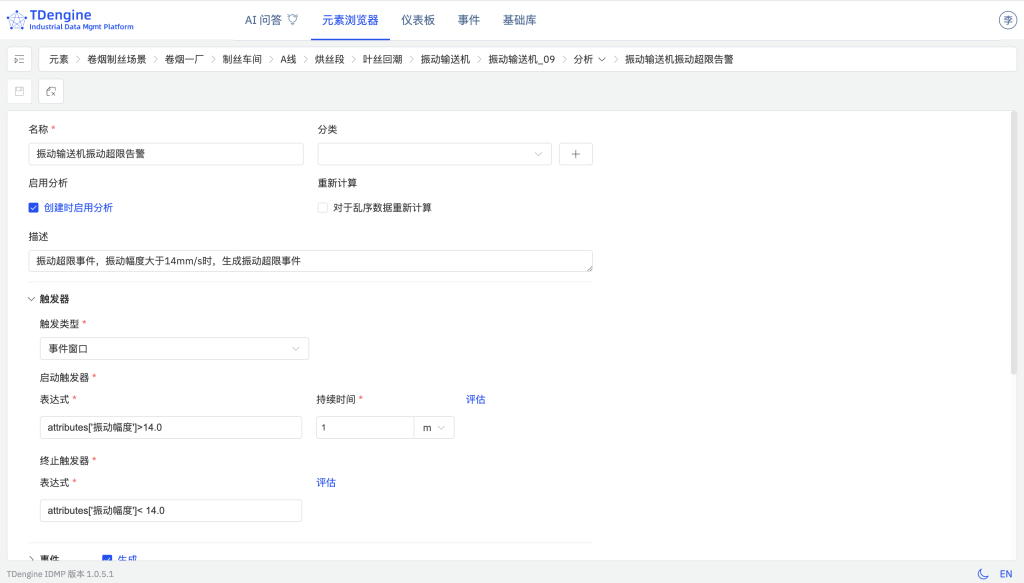The image size is (1024, 583).
Task: Click the save icon below the breadcrumb
Action: (19, 91)
